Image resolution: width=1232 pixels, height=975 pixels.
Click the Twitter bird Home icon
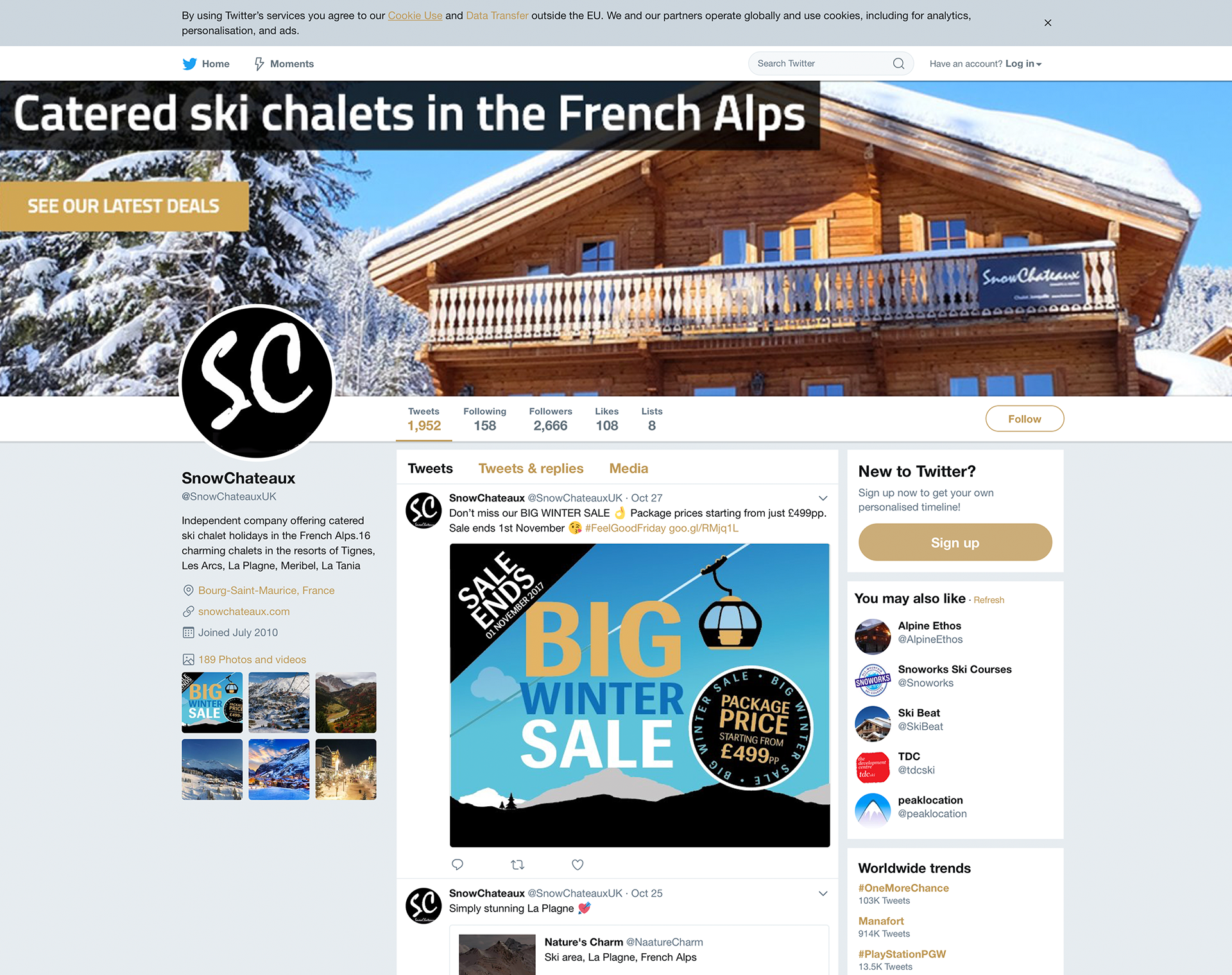tap(189, 64)
